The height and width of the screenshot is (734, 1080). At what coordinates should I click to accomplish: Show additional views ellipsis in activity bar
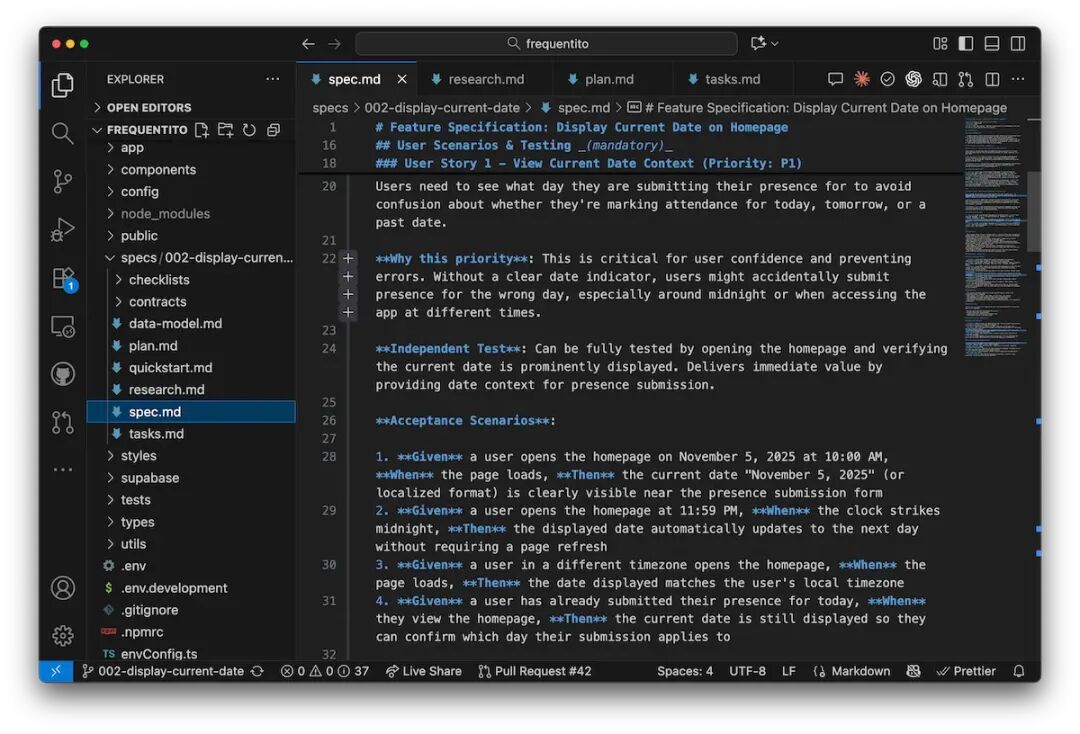tap(63, 470)
